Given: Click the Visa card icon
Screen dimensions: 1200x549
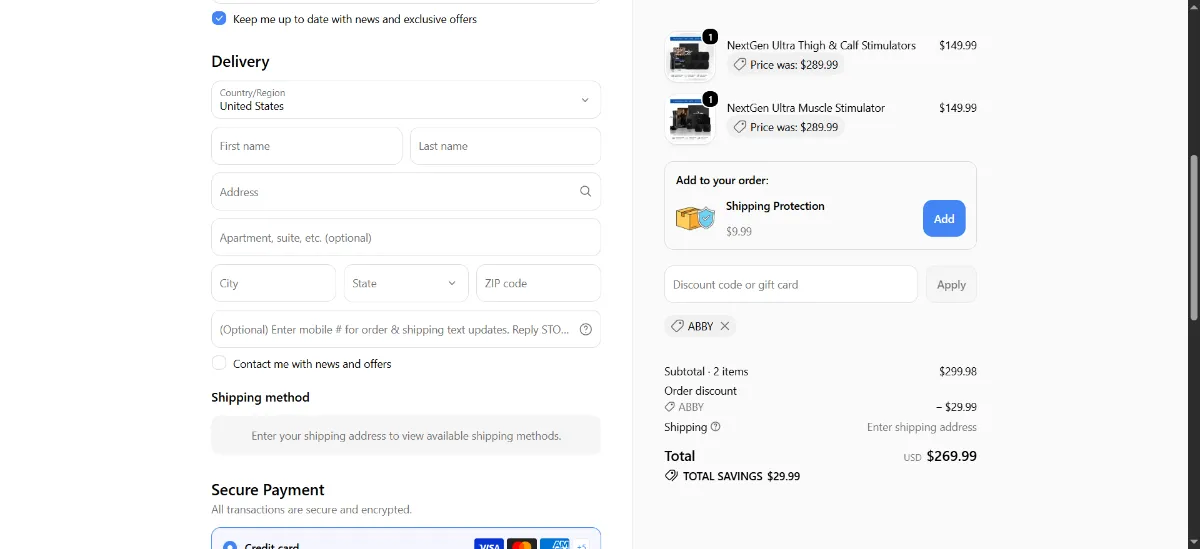Looking at the screenshot, I should [488, 545].
